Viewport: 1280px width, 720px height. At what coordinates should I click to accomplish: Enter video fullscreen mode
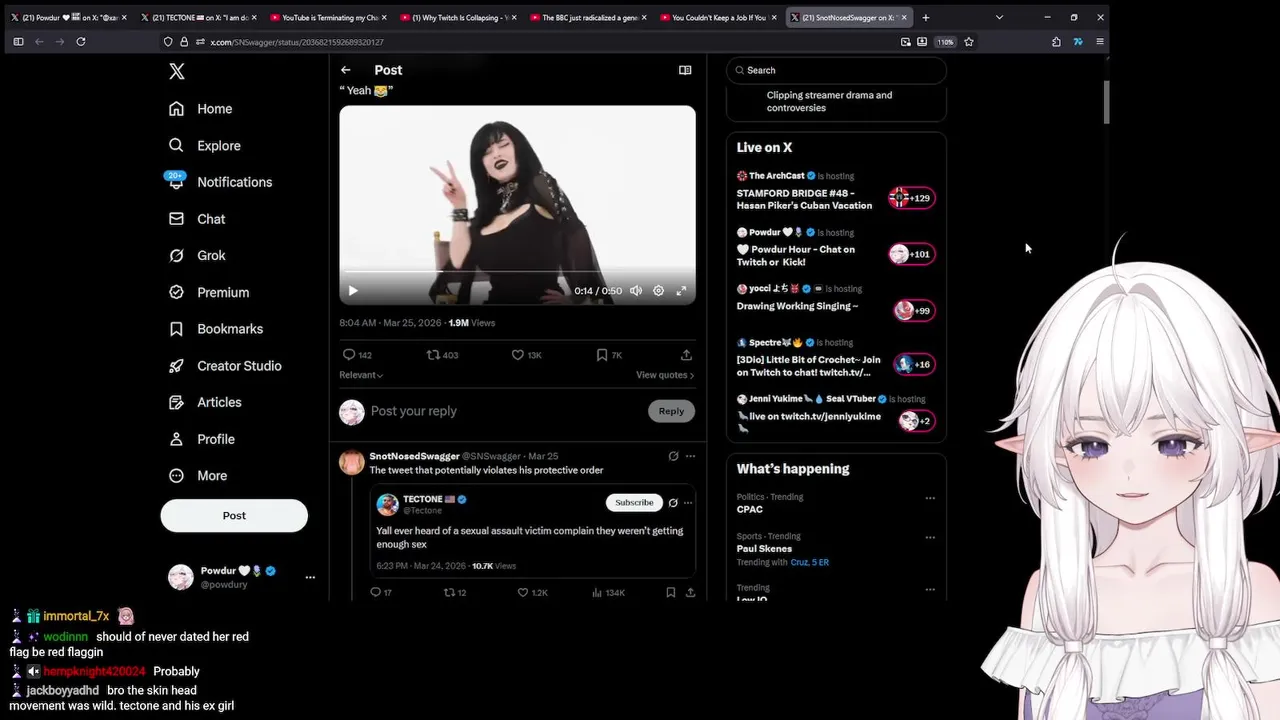pos(681,291)
